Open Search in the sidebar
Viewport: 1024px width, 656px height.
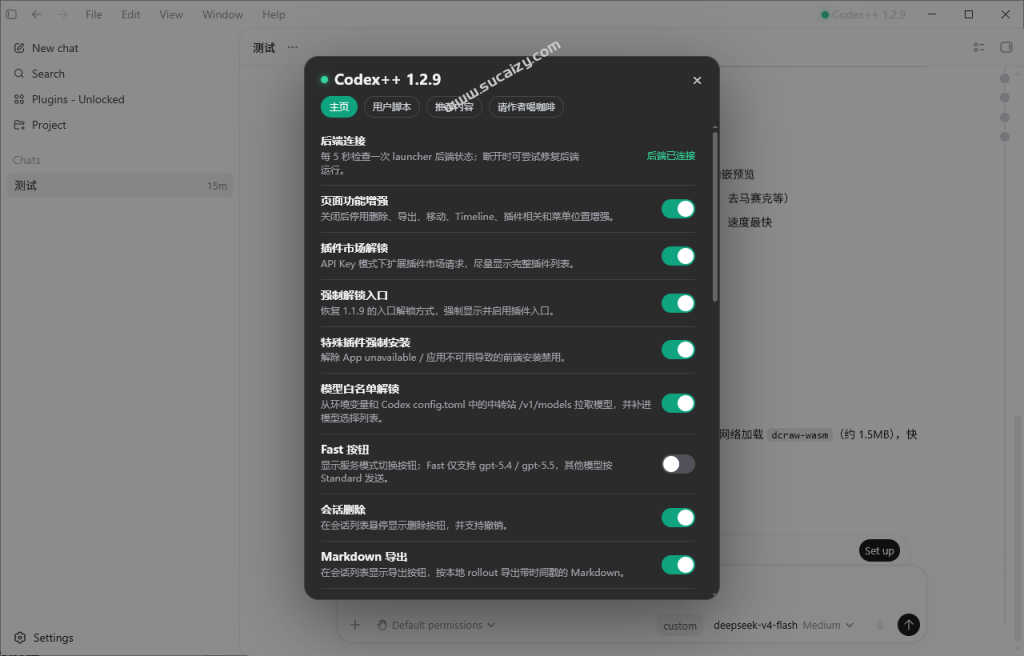tap(48, 74)
